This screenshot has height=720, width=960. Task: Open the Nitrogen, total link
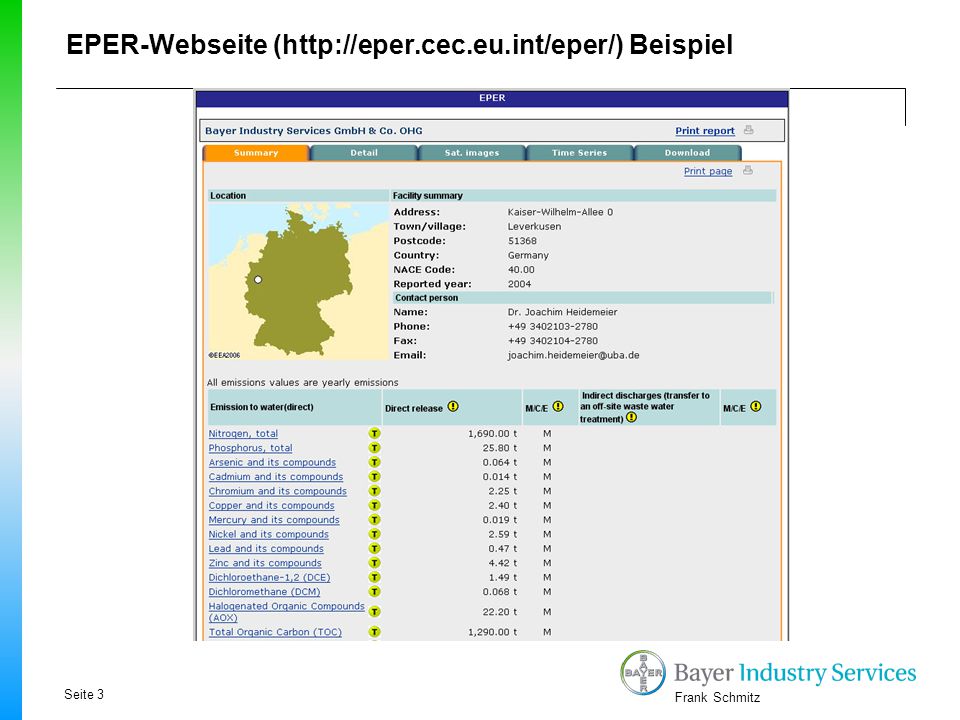(x=243, y=433)
